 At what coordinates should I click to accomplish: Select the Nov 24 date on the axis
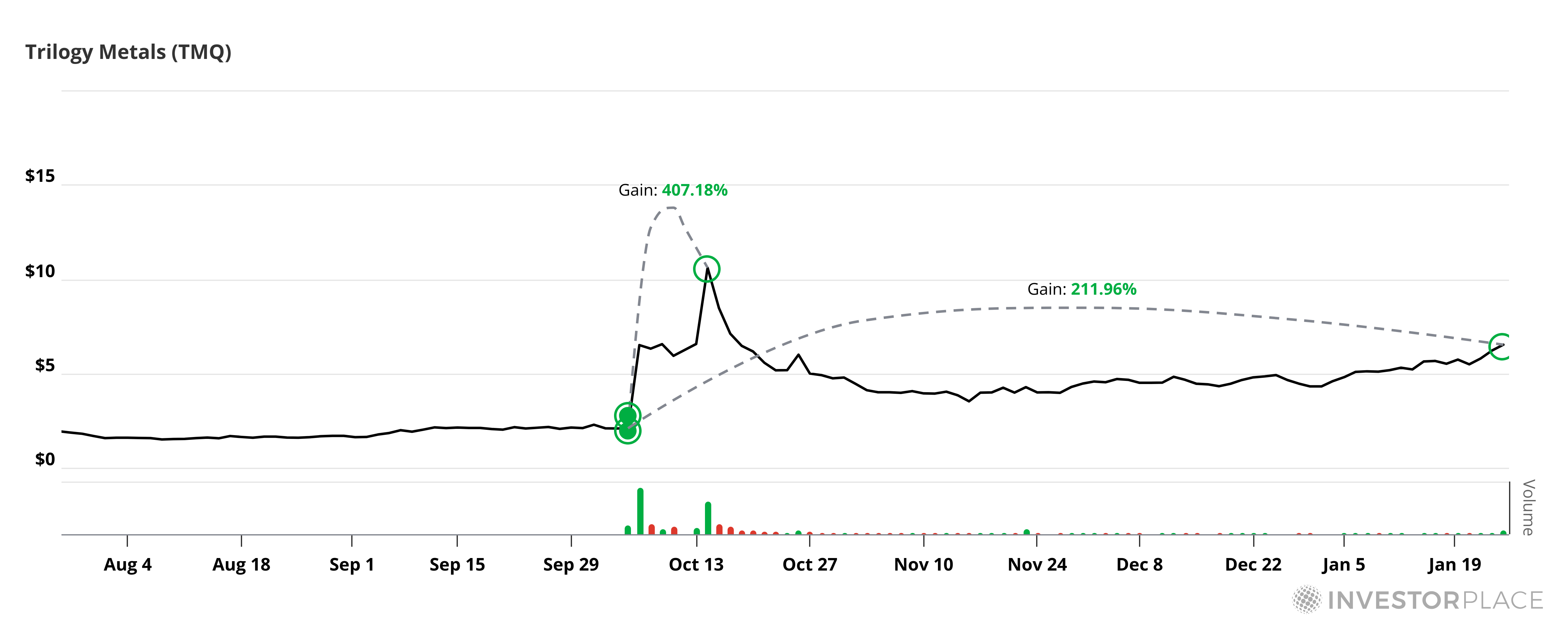1037,565
